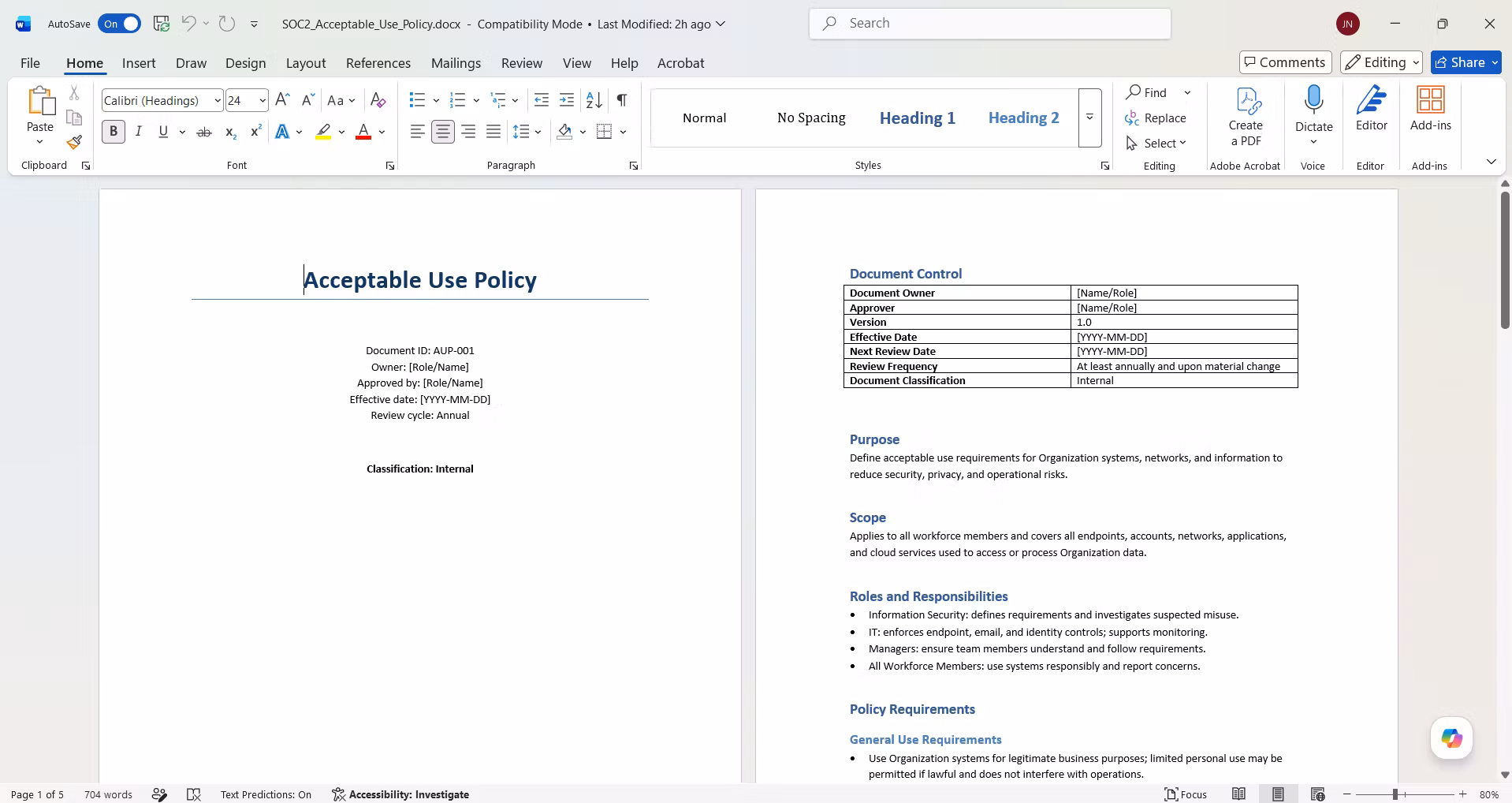Toggle center alignment
The height and width of the screenshot is (803, 1512).
[443, 132]
